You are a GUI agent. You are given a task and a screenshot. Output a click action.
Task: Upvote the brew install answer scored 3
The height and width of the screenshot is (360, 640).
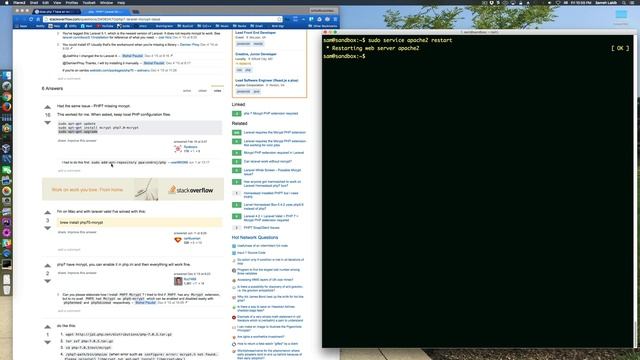pos(47,213)
